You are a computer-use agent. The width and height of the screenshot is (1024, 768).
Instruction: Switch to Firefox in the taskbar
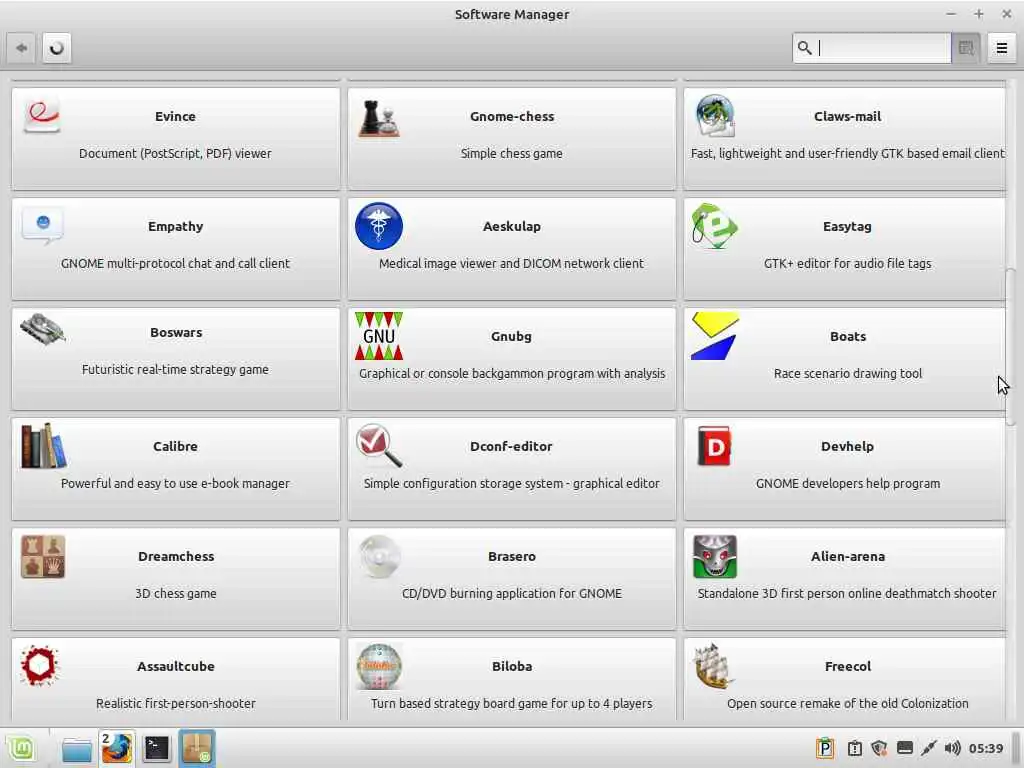point(117,748)
